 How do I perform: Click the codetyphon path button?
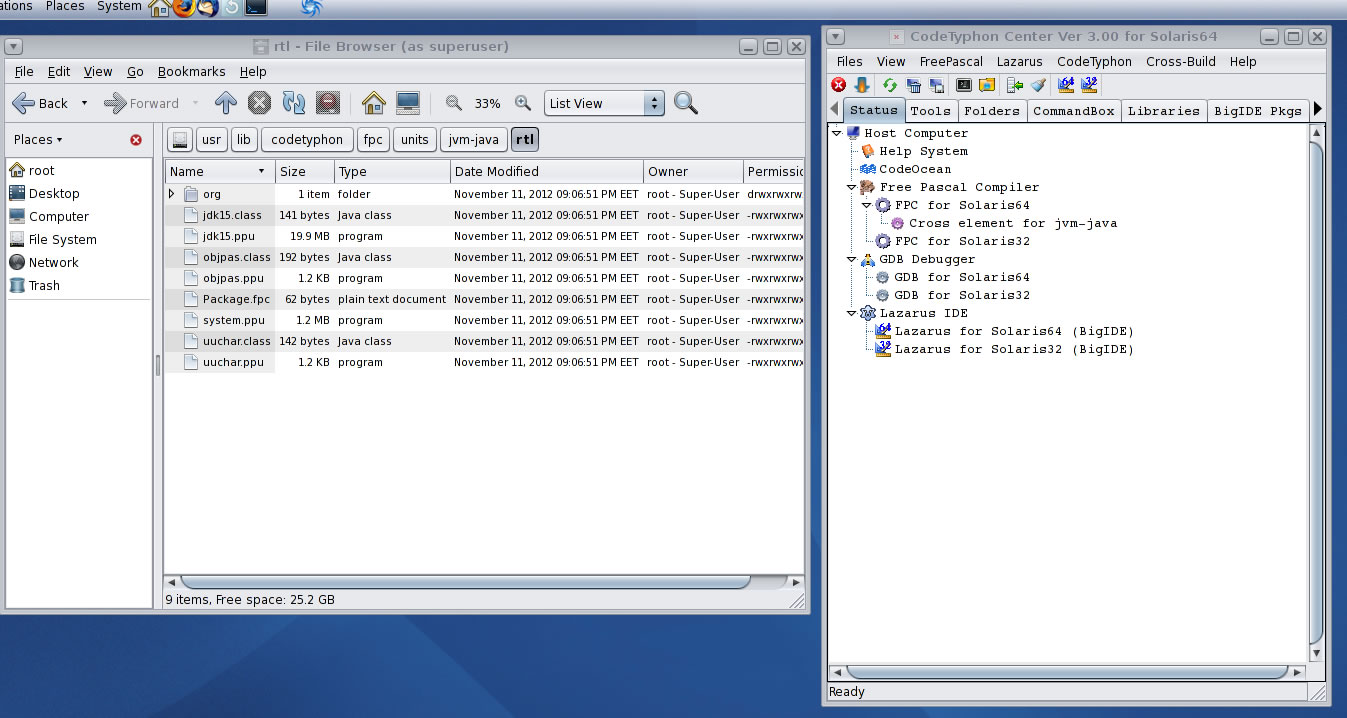pos(307,140)
